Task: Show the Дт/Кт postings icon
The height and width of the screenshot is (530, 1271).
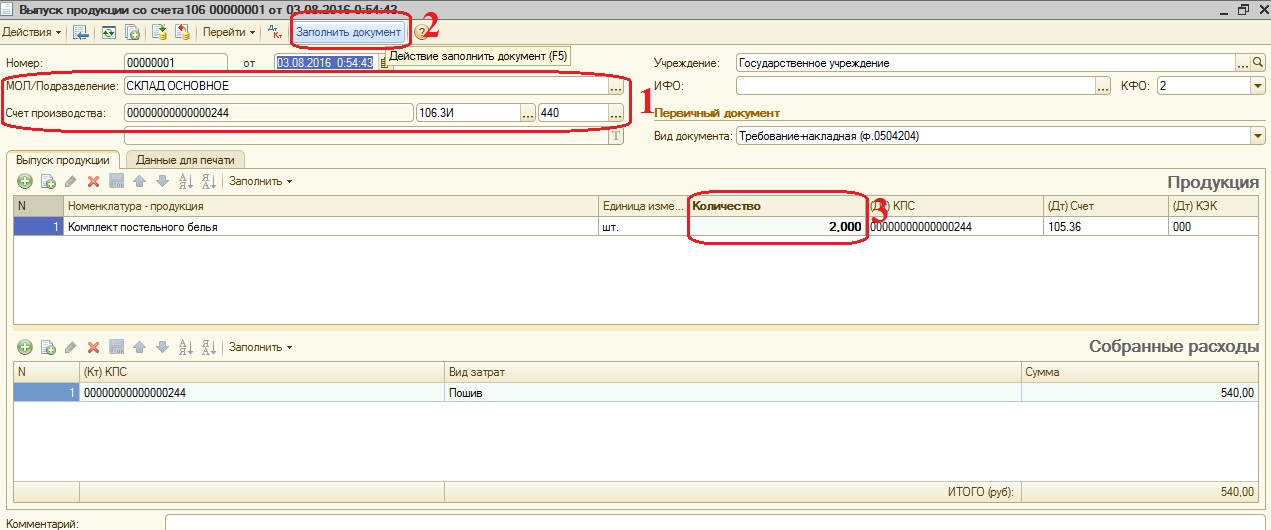Action: [275, 32]
